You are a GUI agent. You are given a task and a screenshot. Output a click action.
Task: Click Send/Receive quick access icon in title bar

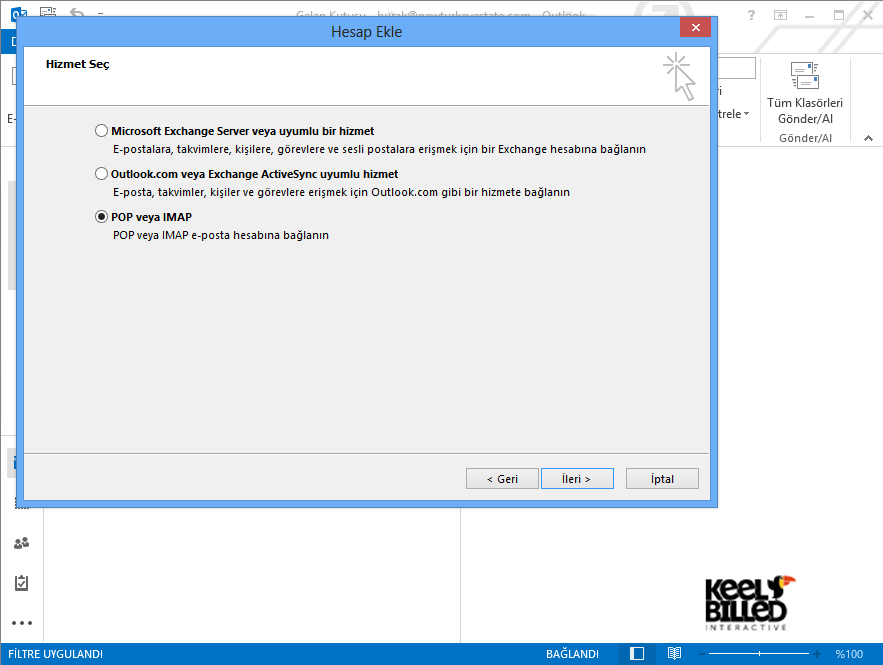pos(48,11)
